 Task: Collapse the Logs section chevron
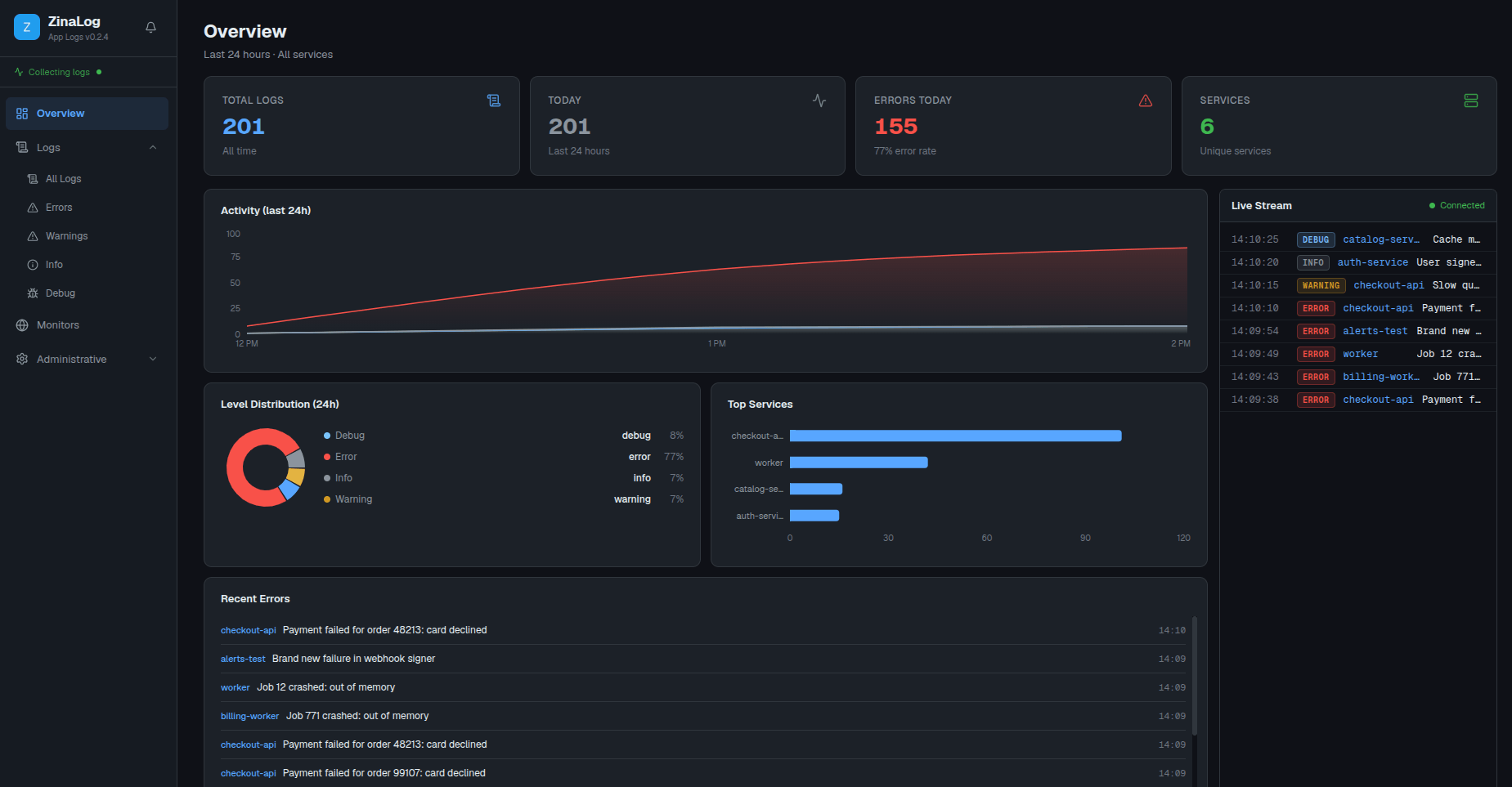tap(153, 148)
